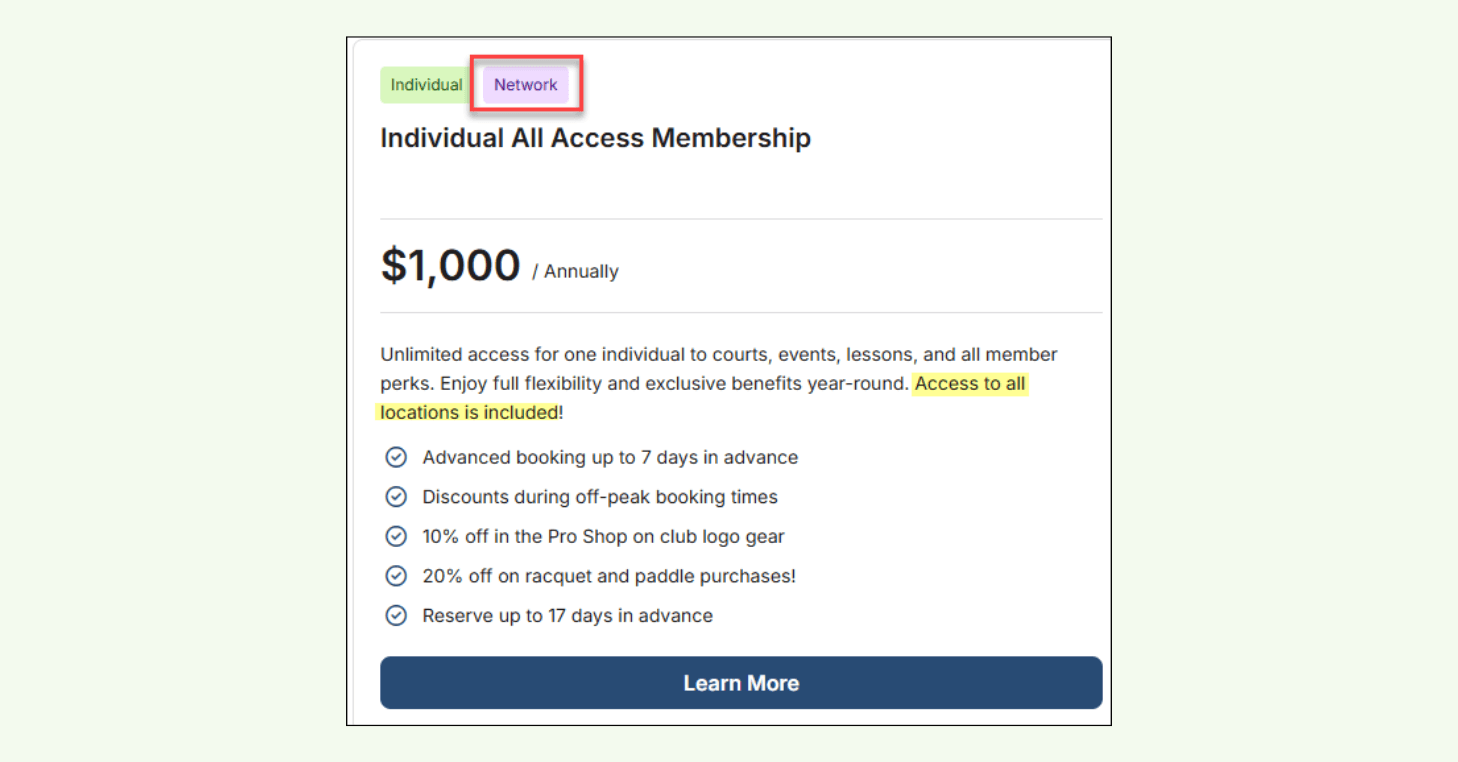1458x762 pixels.
Task: Click highlighted Access to all locations text
Action: (970, 383)
